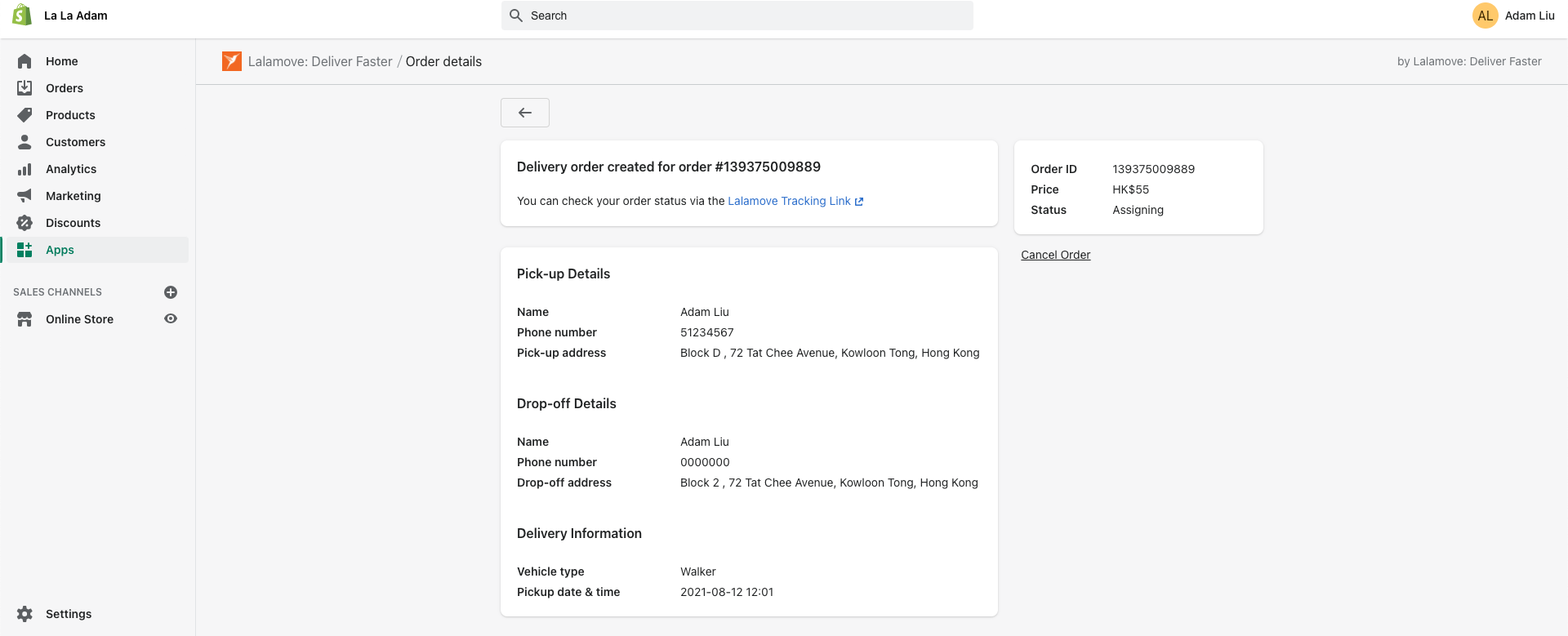
Task: Click the Home house icon
Action: [24, 61]
